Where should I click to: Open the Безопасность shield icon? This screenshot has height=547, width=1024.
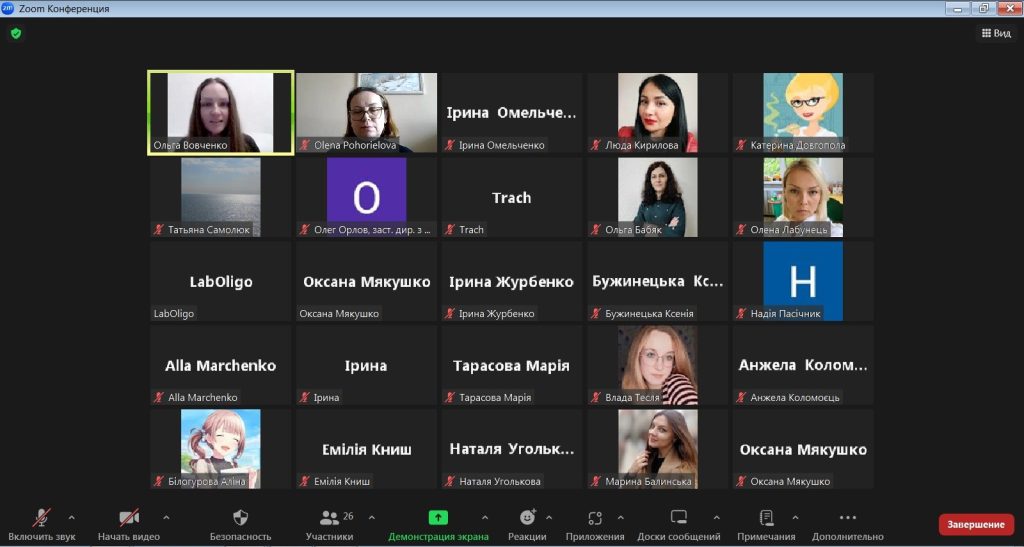pyautogui.click(x=240, y=518)
